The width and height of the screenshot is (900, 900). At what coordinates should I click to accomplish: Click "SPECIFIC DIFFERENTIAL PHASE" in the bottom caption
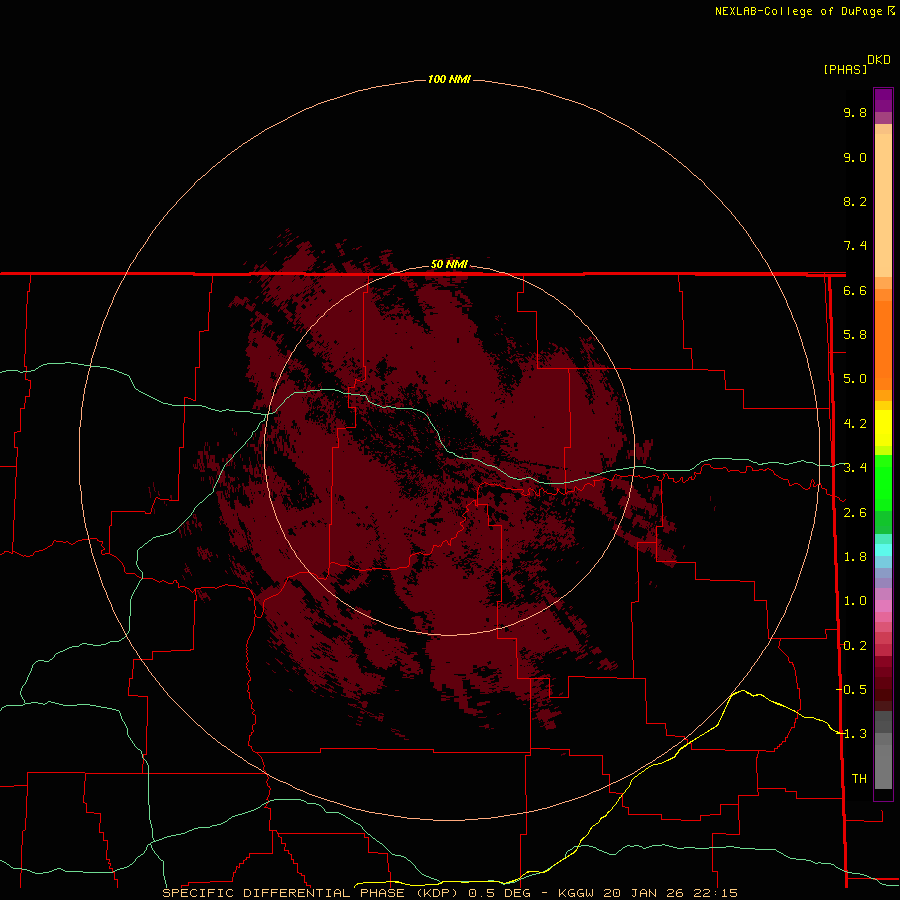point(283,893)
